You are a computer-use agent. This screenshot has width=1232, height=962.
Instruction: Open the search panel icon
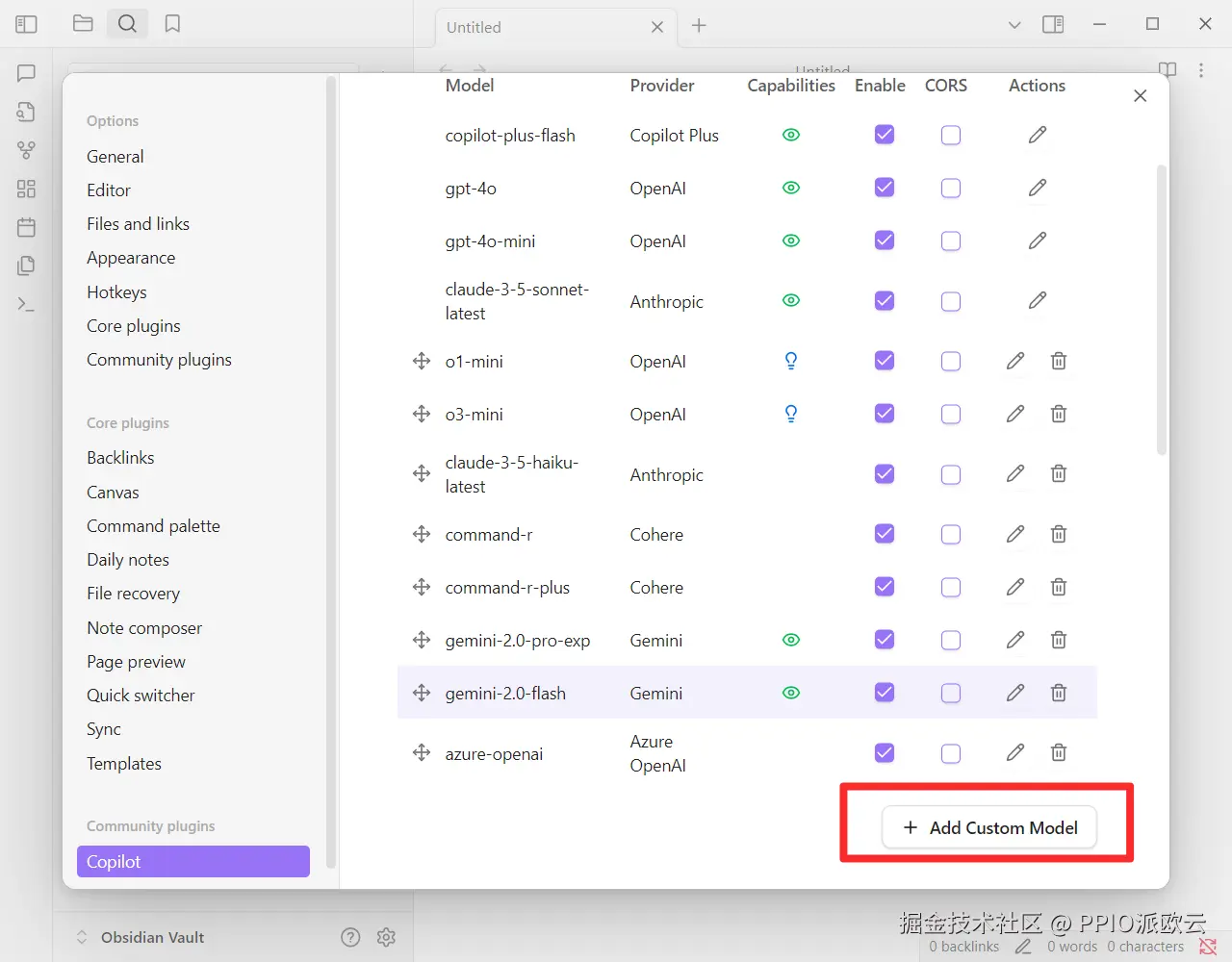tap(127, 24)
